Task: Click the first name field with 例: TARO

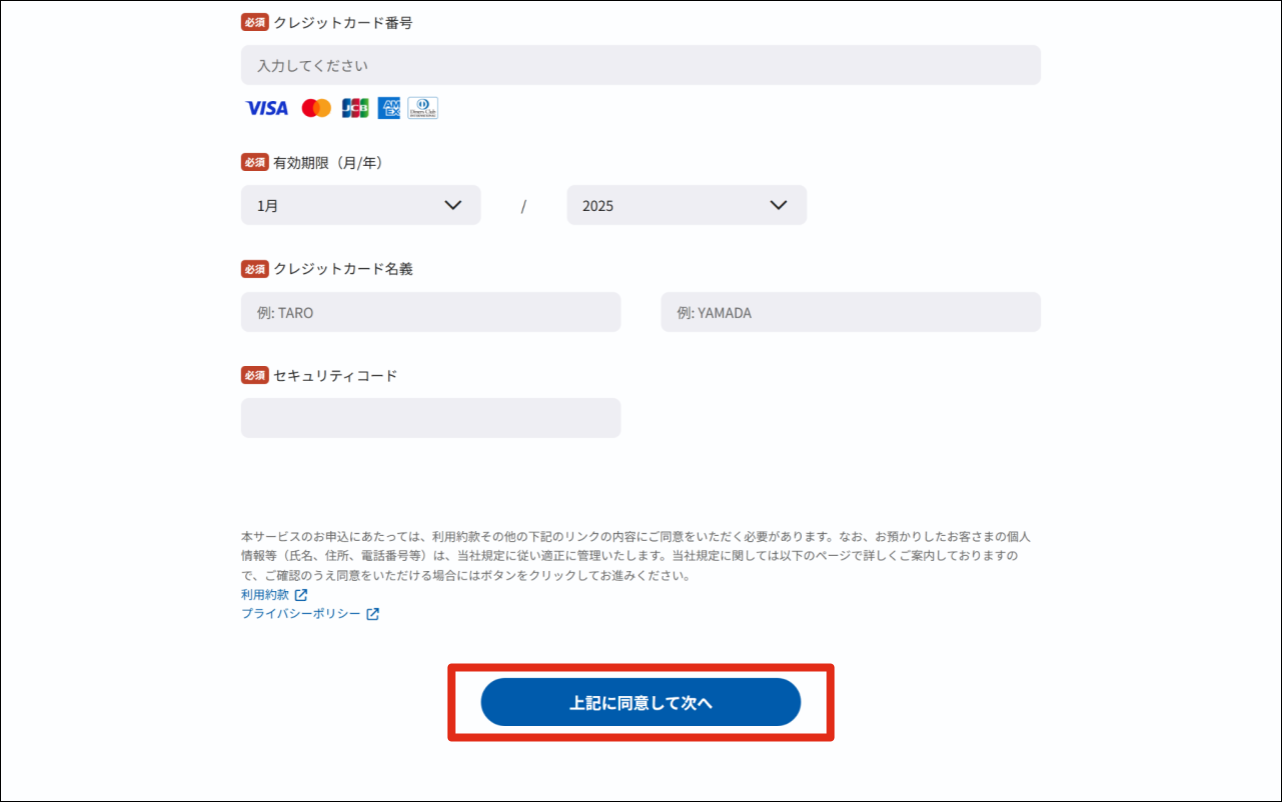Action: point(430,312)
